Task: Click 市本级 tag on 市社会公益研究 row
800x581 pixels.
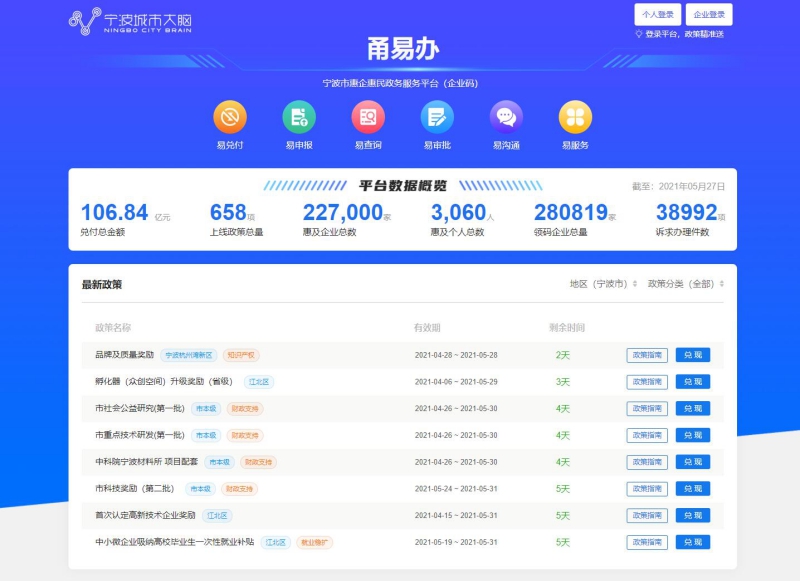Action: pyautogui.click(x=206, y=409)
